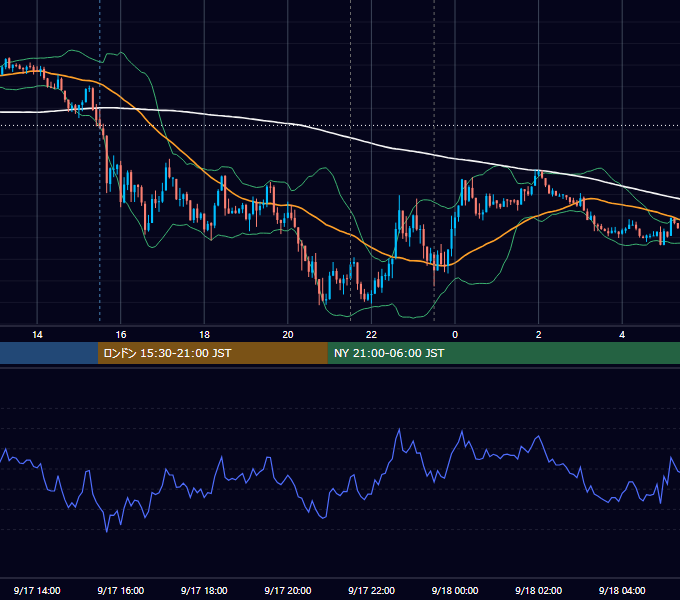This screenshot has width=680, height=600.
Task: Click the 2 hour label on price chart axis
Action: (x=539, y=335)
